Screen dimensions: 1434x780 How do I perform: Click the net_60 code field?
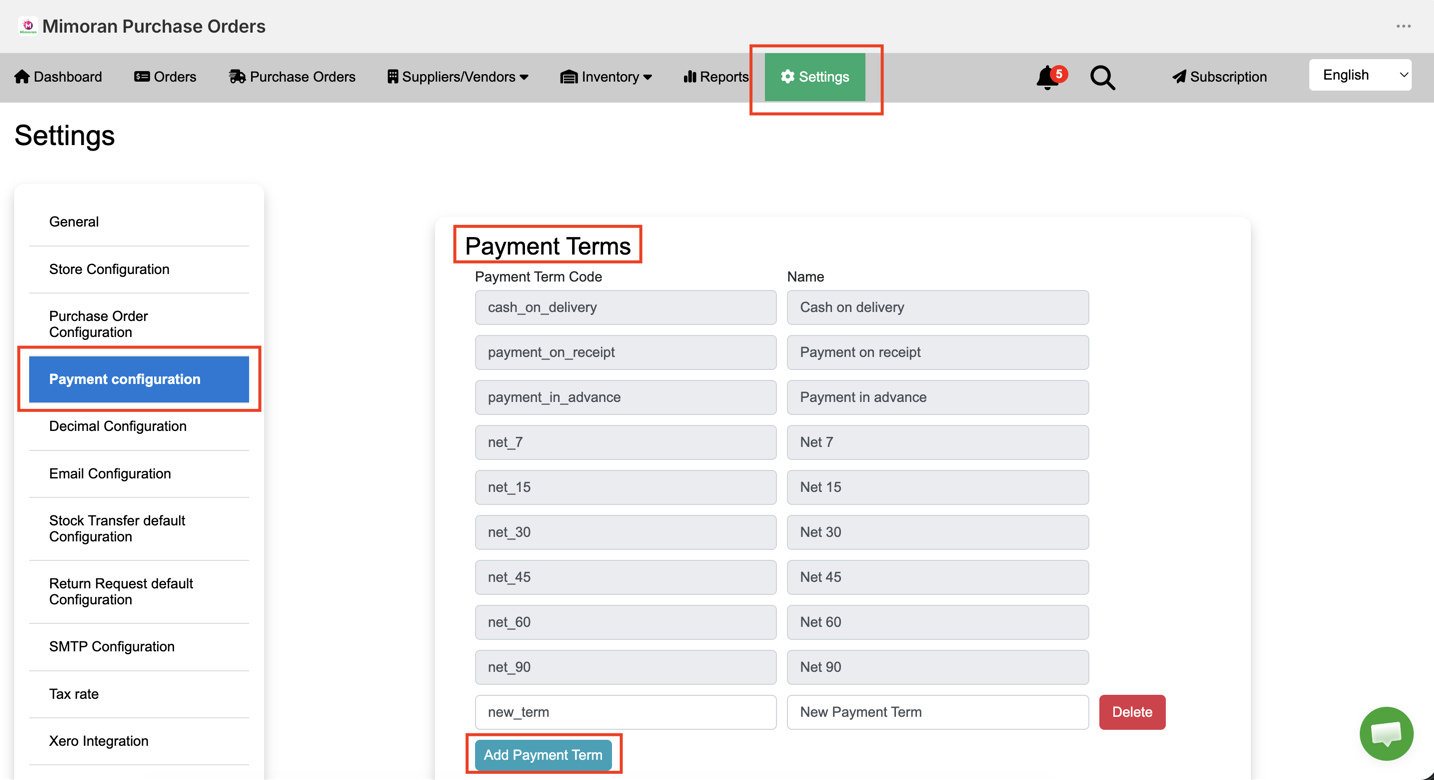pos(626,622)
